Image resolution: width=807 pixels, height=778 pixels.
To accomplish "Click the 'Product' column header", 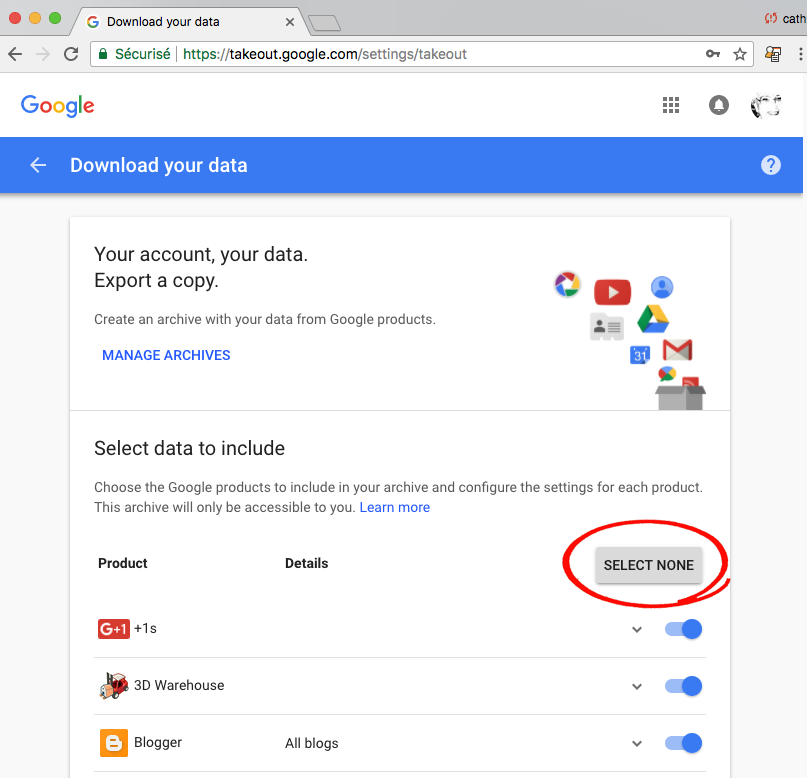I will [x=122, y=563].
